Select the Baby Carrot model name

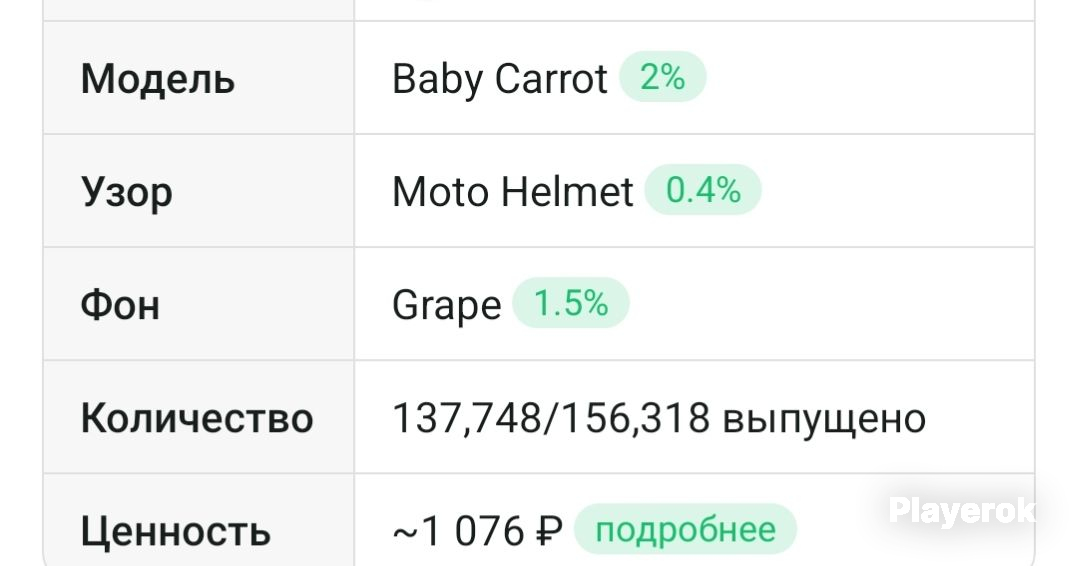pos(500,79)
